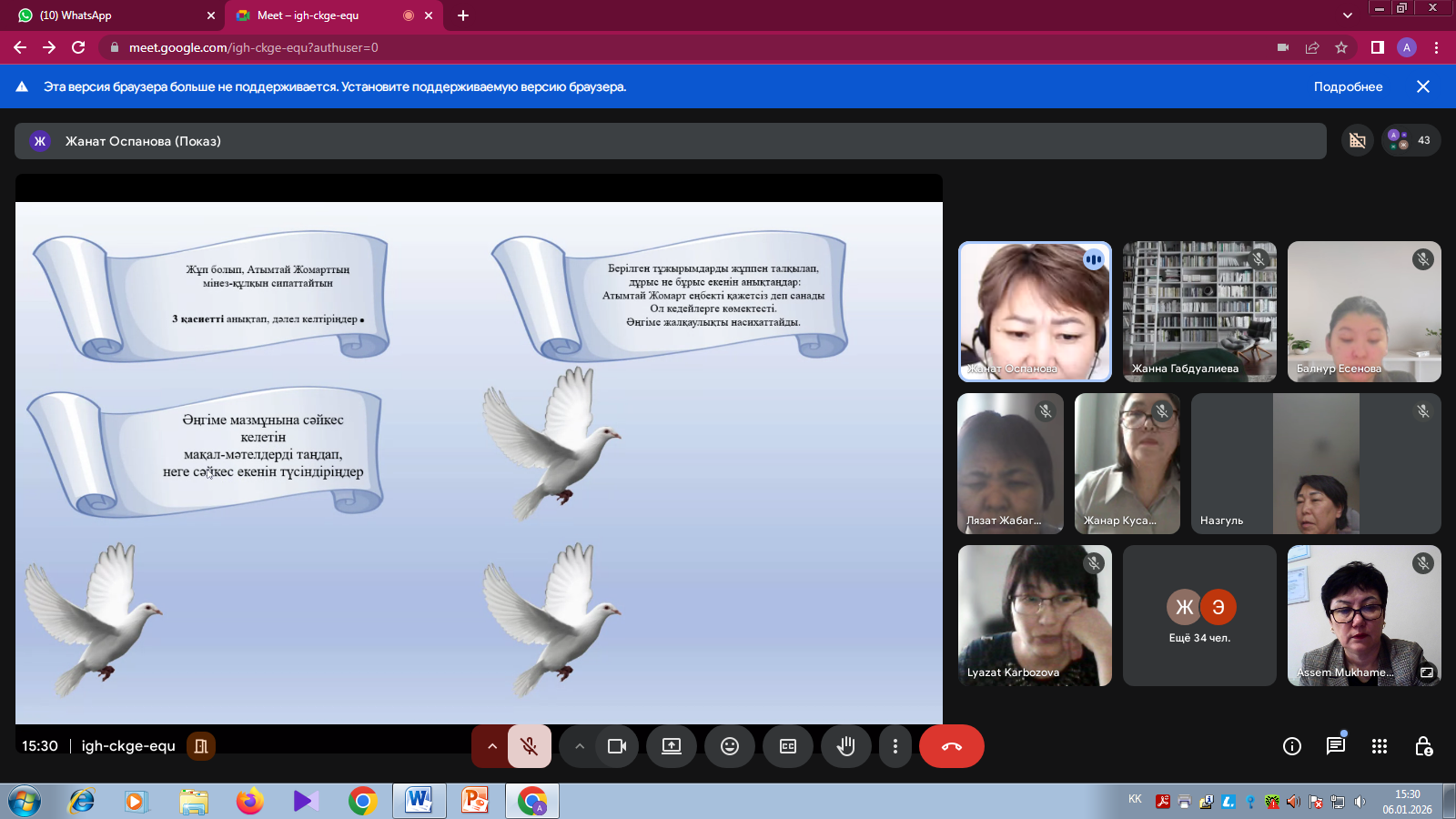
Task: Open the emoji reactions panel
Action: pyautogui.click(x=730, y=746)
